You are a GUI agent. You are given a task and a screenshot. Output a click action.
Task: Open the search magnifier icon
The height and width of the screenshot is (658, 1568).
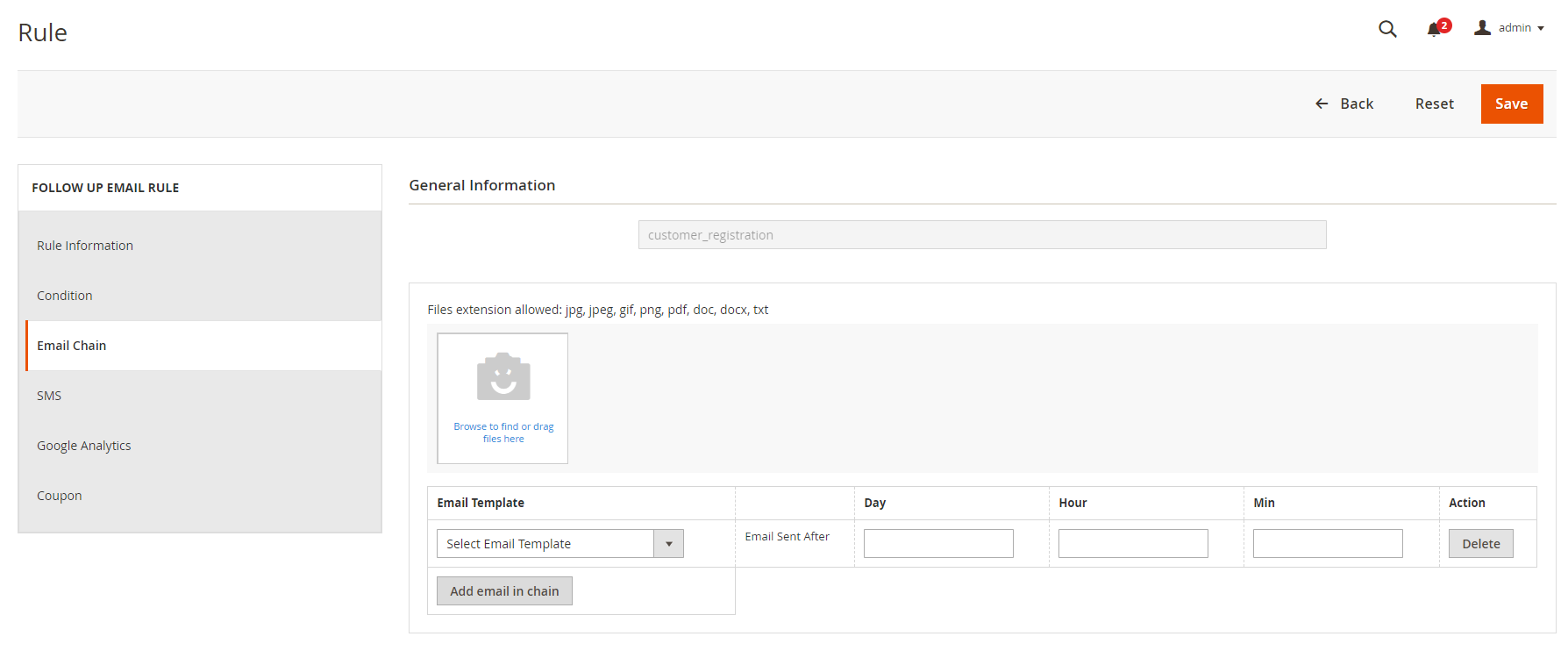click(1386, 29)
